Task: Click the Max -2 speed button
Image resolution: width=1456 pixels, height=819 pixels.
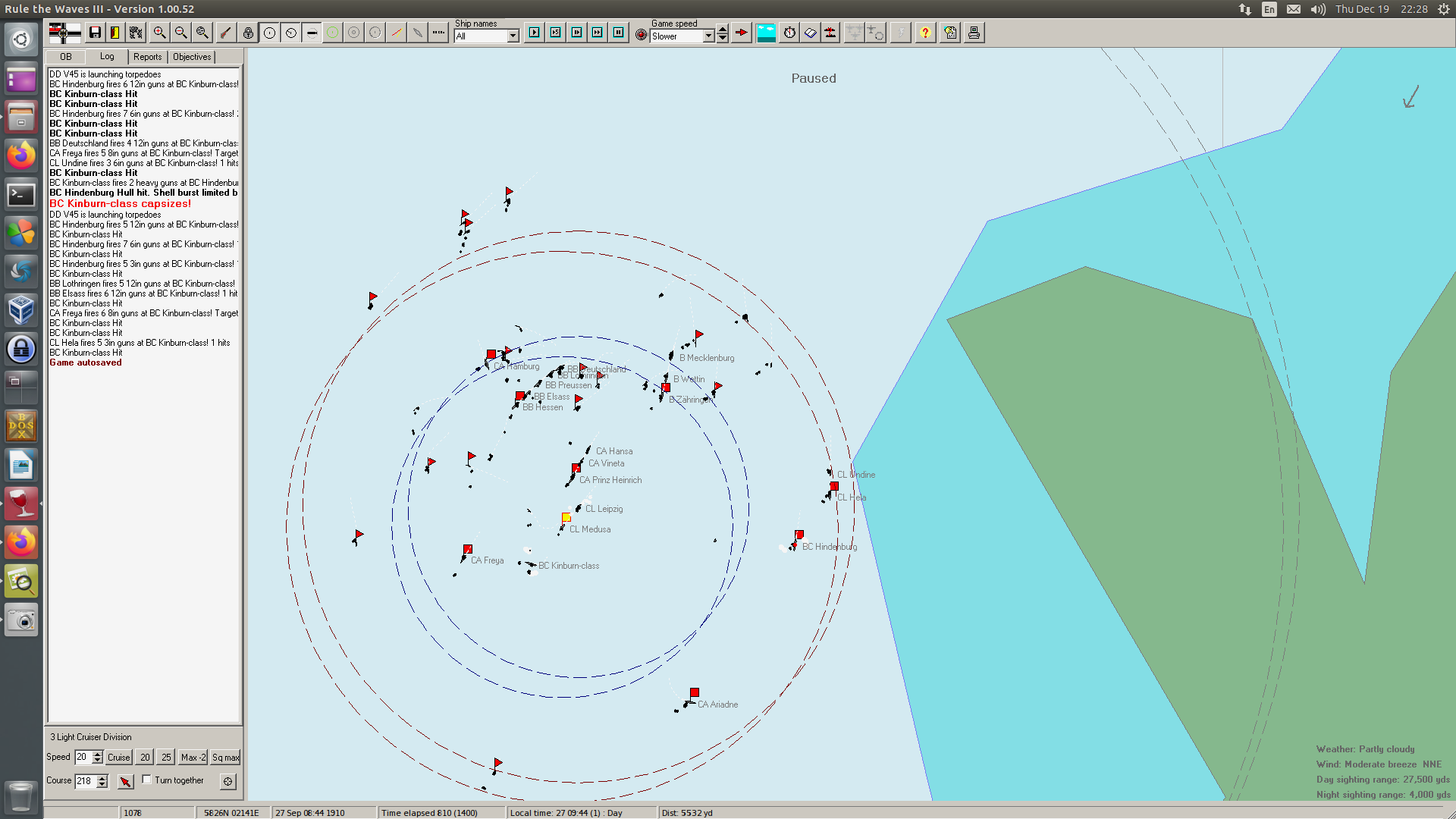Action: (x=193, y=757)
